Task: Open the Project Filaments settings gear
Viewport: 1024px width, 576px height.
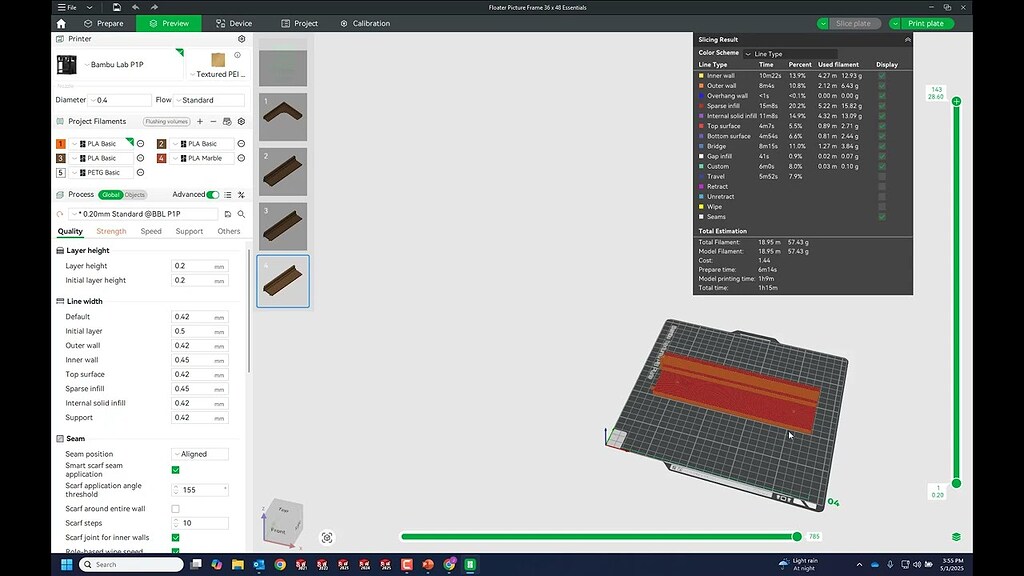Action: (x=242, y=121)
